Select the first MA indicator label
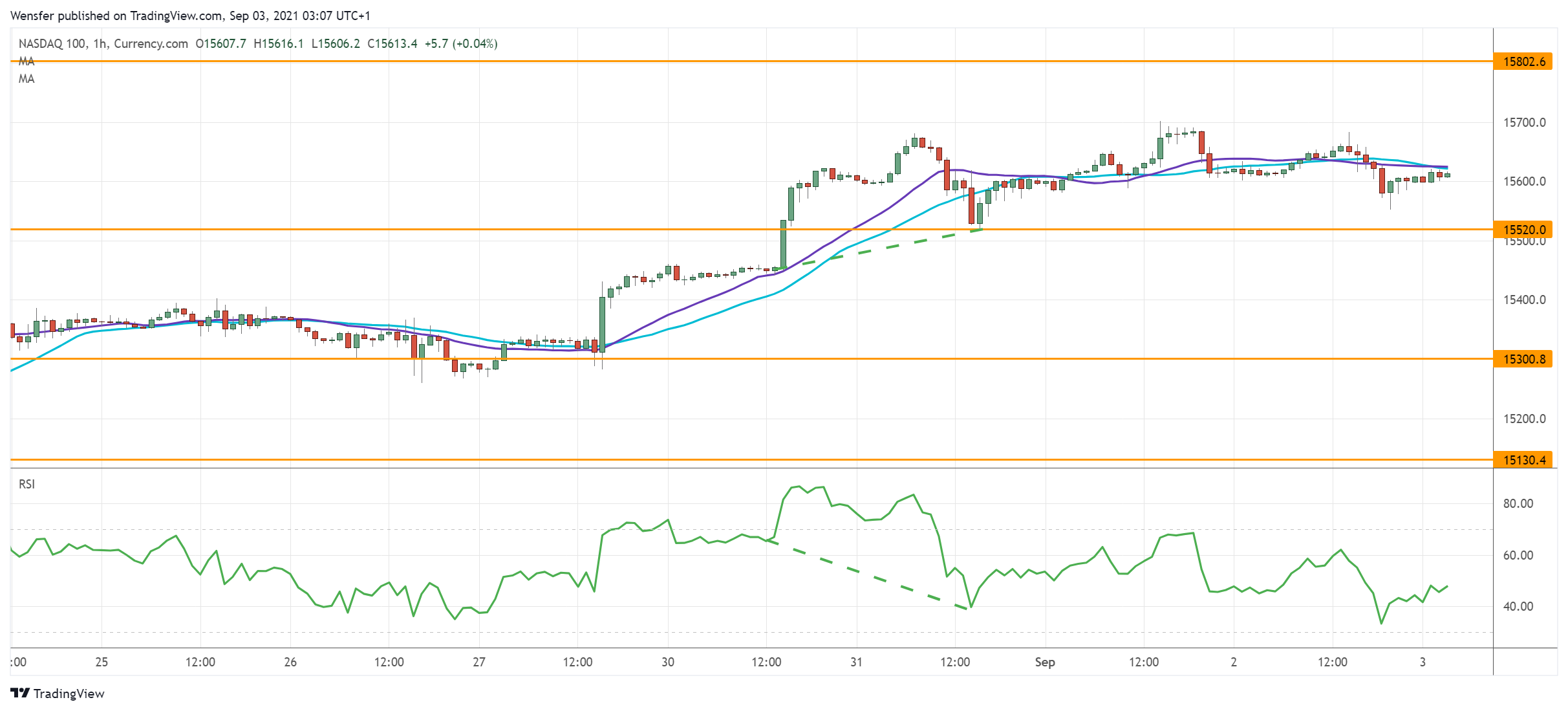This screenshot has height=711, width=1568. point(27,61)
